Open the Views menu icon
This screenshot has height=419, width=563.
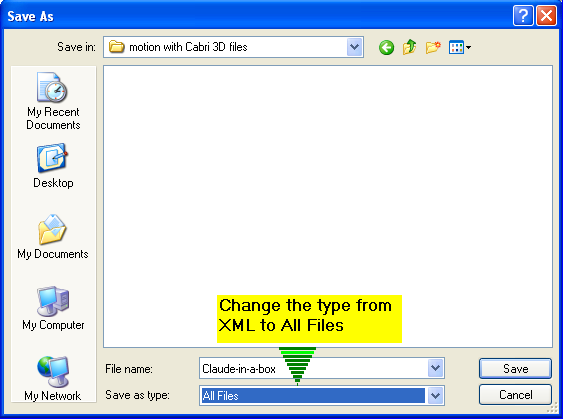pos(460,47)
